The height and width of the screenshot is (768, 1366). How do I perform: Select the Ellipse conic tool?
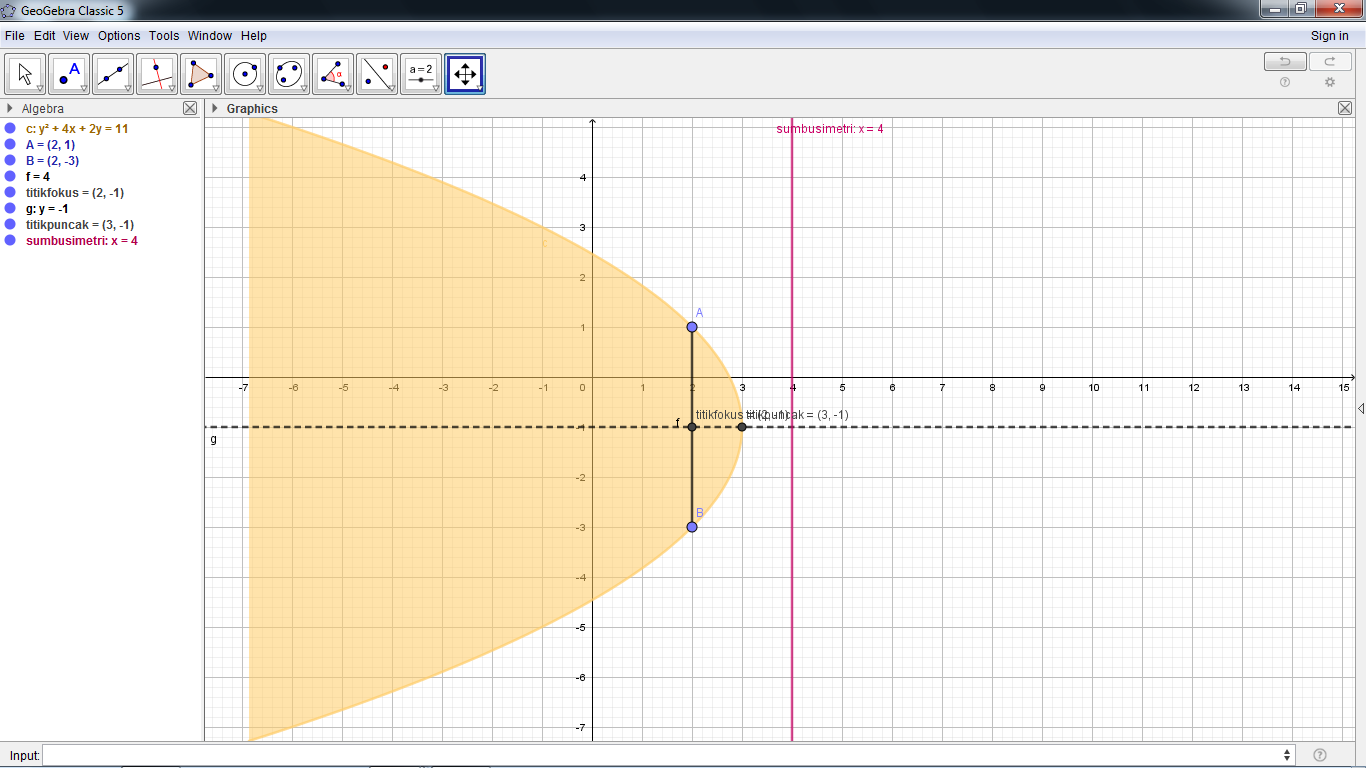click(288, 73)
